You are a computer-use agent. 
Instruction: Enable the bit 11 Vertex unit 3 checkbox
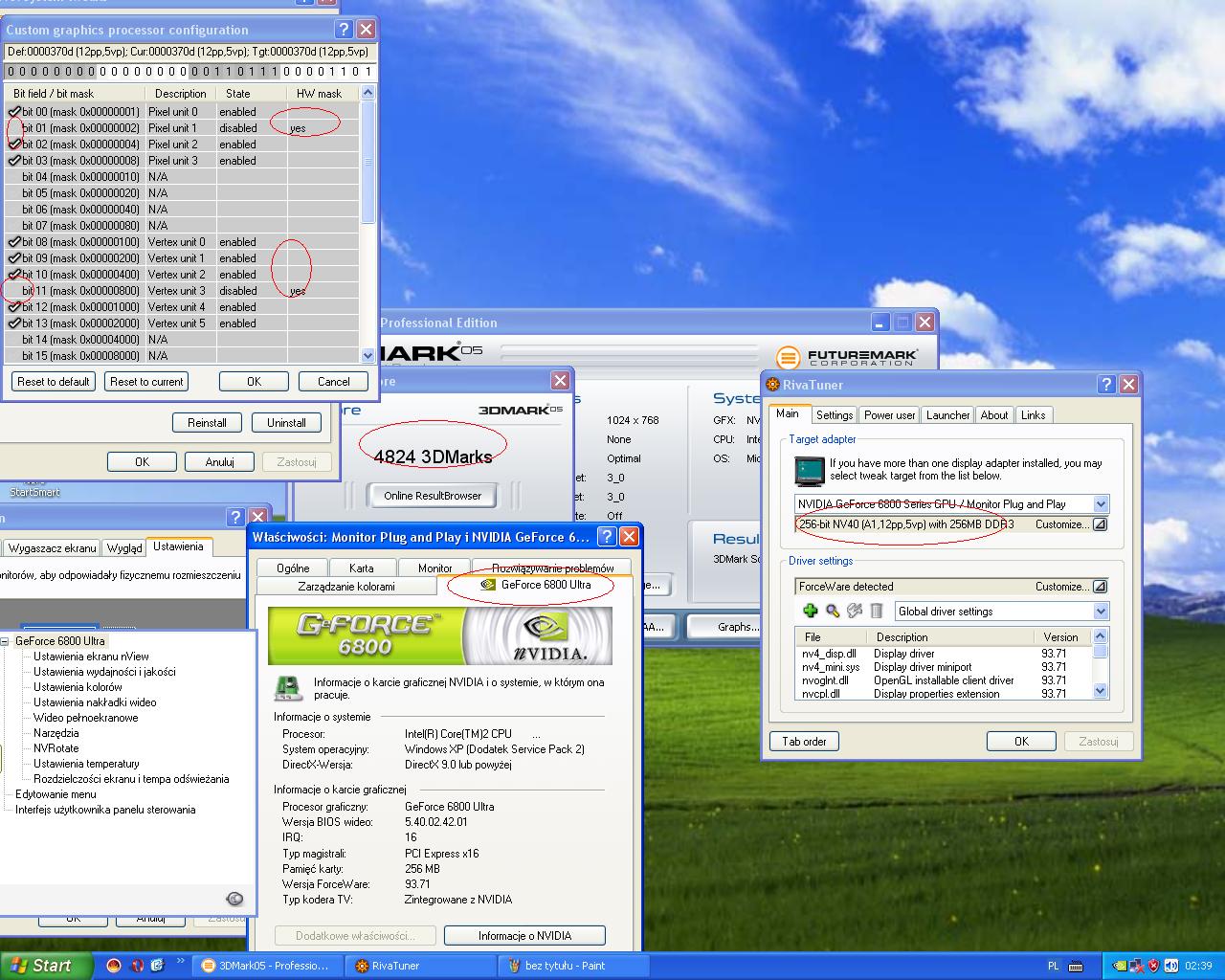click(14, 291)
